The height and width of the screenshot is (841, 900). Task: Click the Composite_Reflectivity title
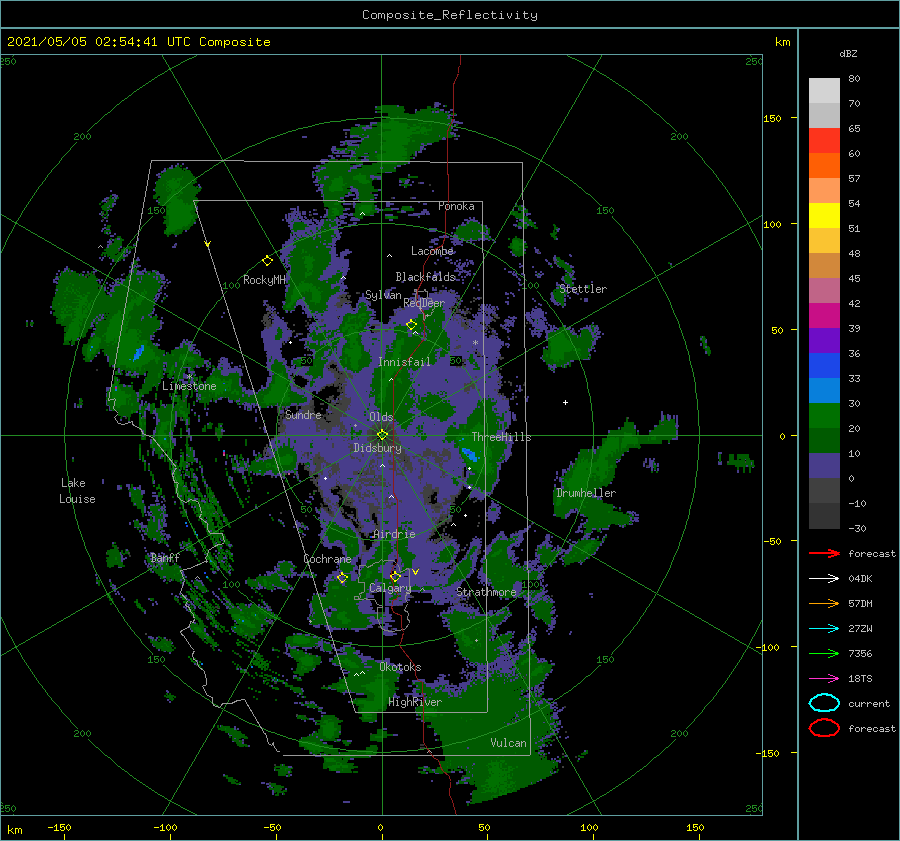[449, 15]
